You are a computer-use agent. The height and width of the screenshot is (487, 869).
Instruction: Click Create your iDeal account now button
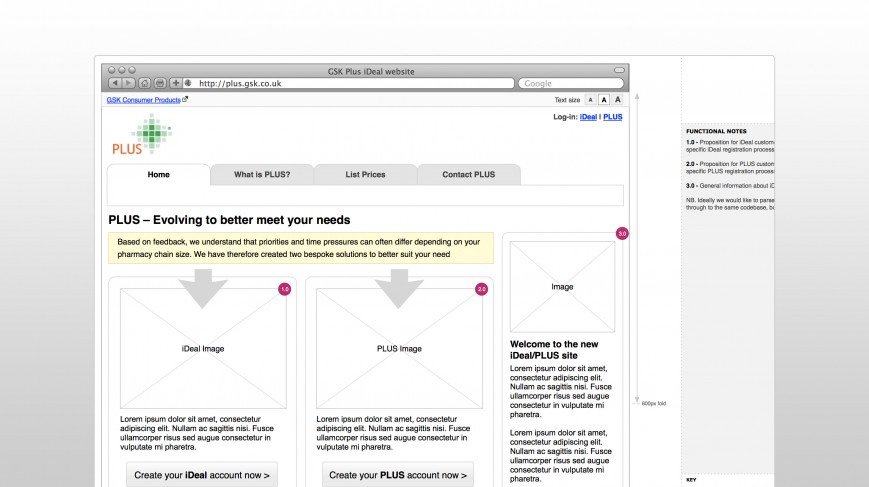[x=202, y=475]
